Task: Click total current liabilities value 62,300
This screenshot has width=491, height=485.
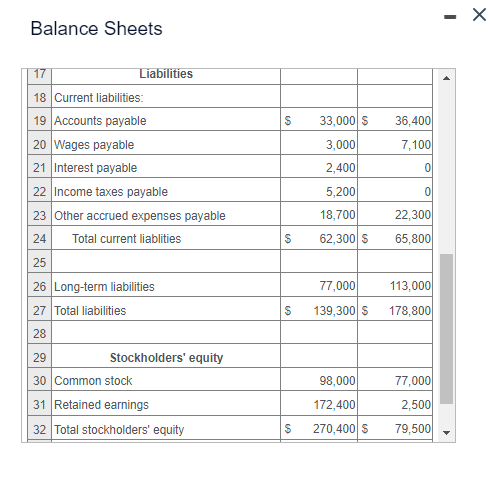Action: pos(337,239)
